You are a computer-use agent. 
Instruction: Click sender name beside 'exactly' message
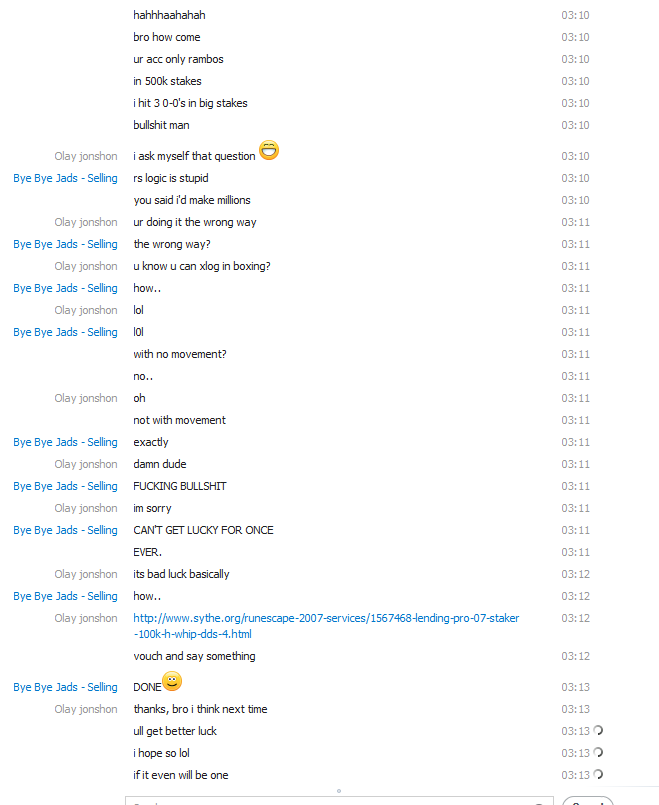(65, 442)
